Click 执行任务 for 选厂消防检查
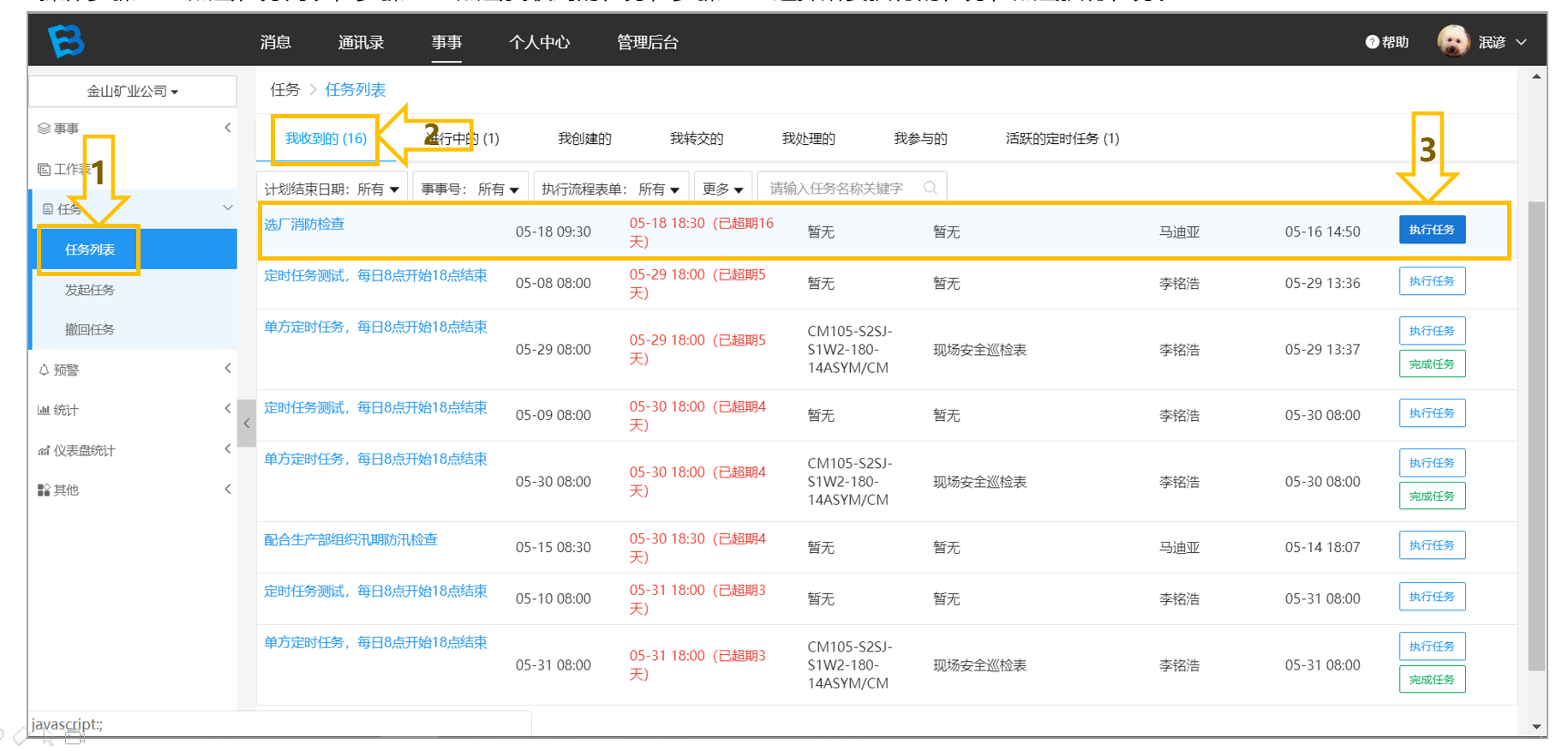1568x751 pixels. (1432, 230)
